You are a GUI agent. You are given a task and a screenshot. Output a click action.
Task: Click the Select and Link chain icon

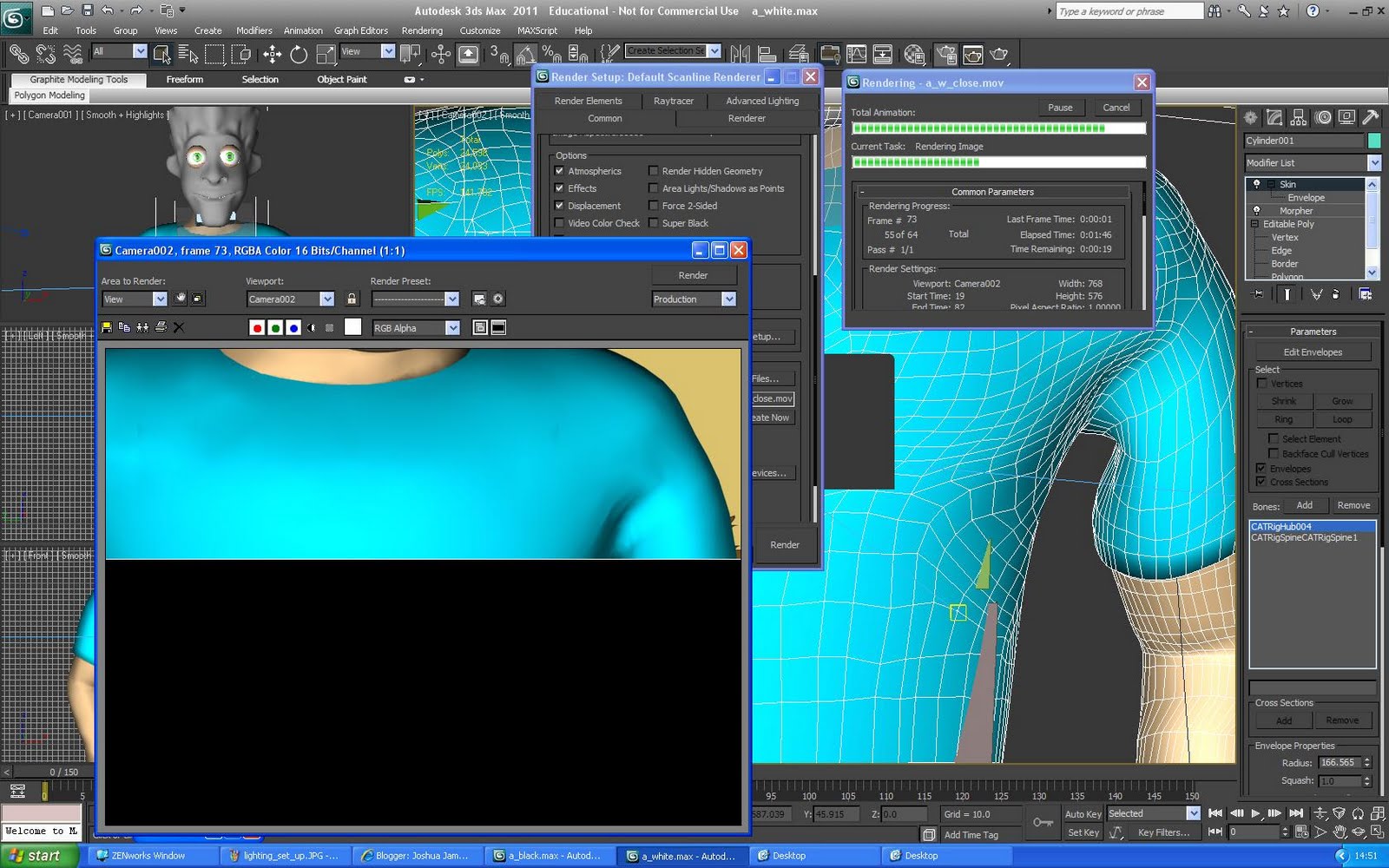[x=18, y=55]
